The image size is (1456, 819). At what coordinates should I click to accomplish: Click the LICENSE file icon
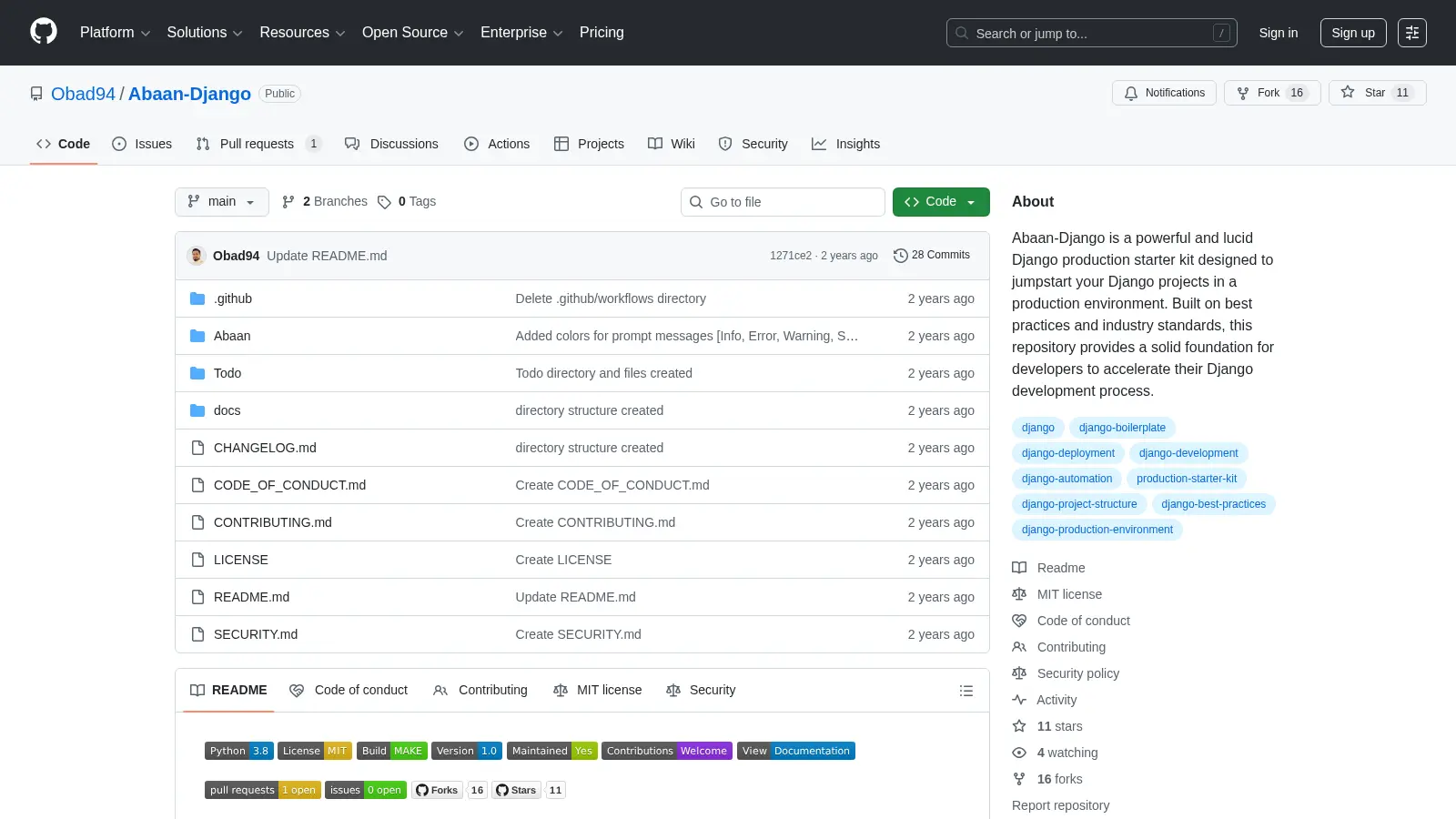pos(197,560)
